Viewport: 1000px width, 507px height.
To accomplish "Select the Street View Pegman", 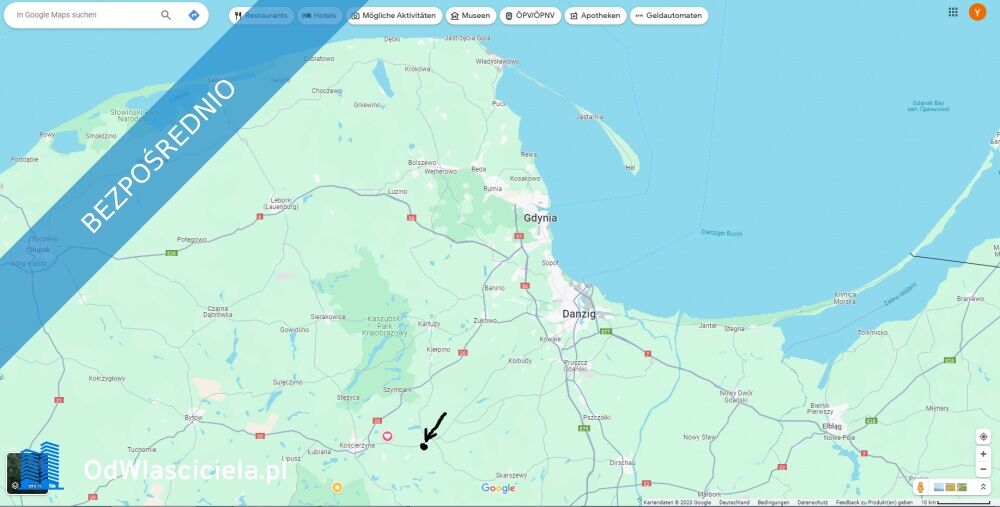I will click(x=920, y=487).
